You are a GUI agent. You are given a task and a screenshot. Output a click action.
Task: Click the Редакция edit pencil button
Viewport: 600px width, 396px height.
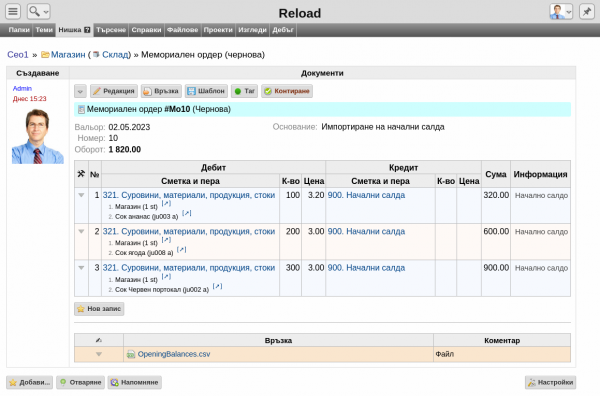(114, 91)
